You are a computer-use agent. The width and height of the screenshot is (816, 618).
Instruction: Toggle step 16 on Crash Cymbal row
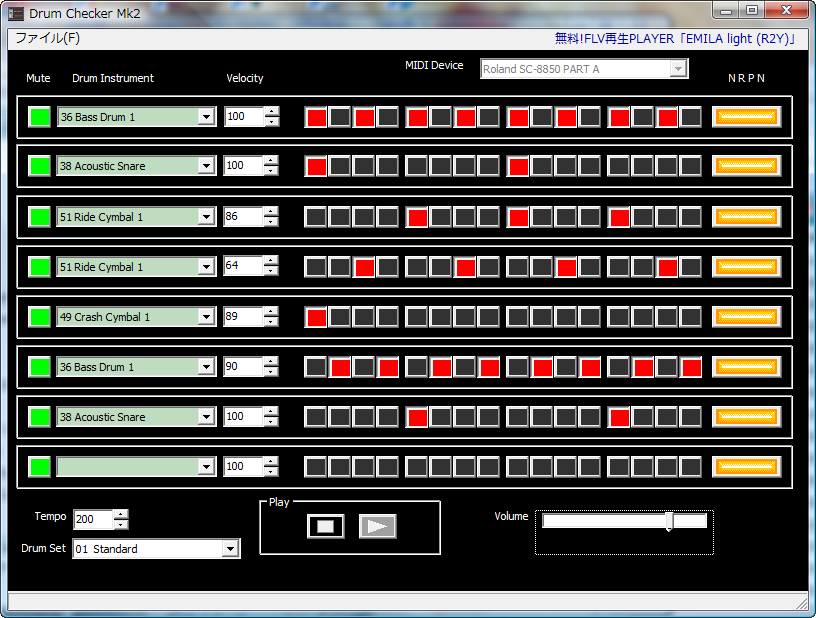(x=691, y=317)
